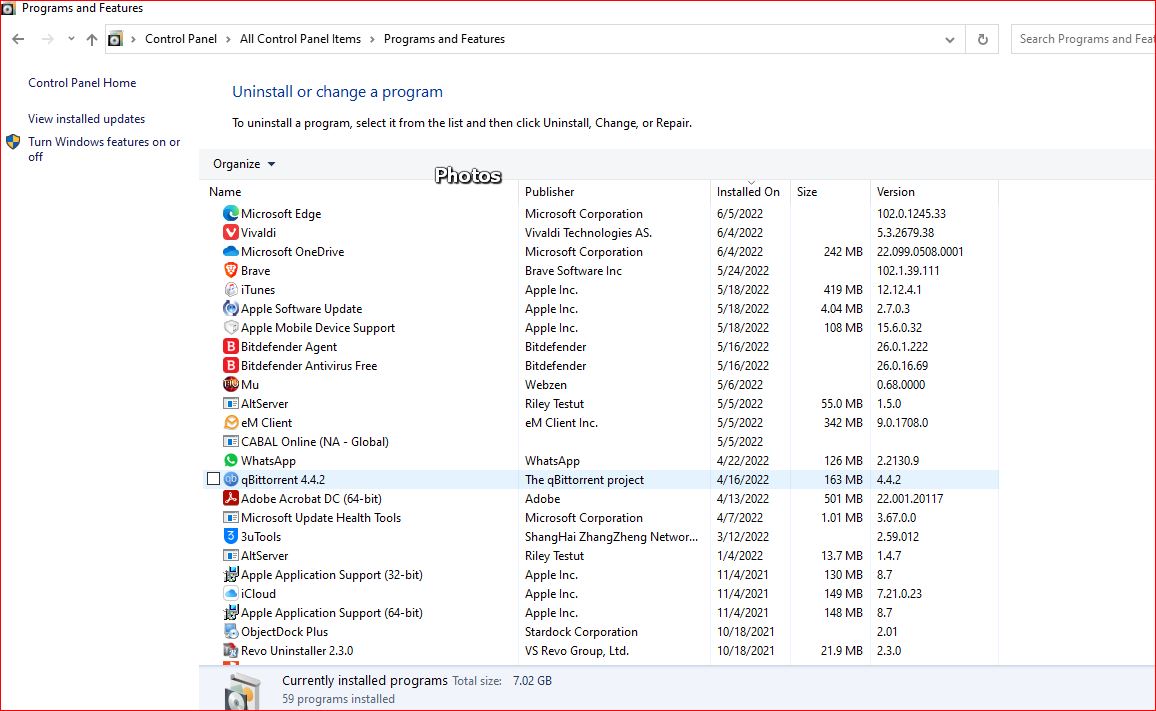Navigate to All Control Panel Items breadcrumb
The height and width of the screenshot is (711, 1156).
(x=300, y=39)
